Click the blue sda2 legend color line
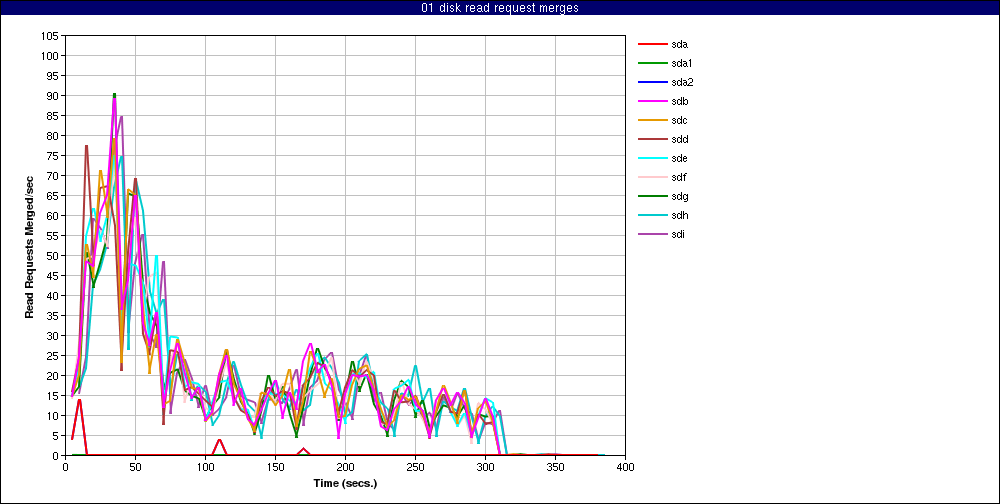 click(x=651, y=82)
